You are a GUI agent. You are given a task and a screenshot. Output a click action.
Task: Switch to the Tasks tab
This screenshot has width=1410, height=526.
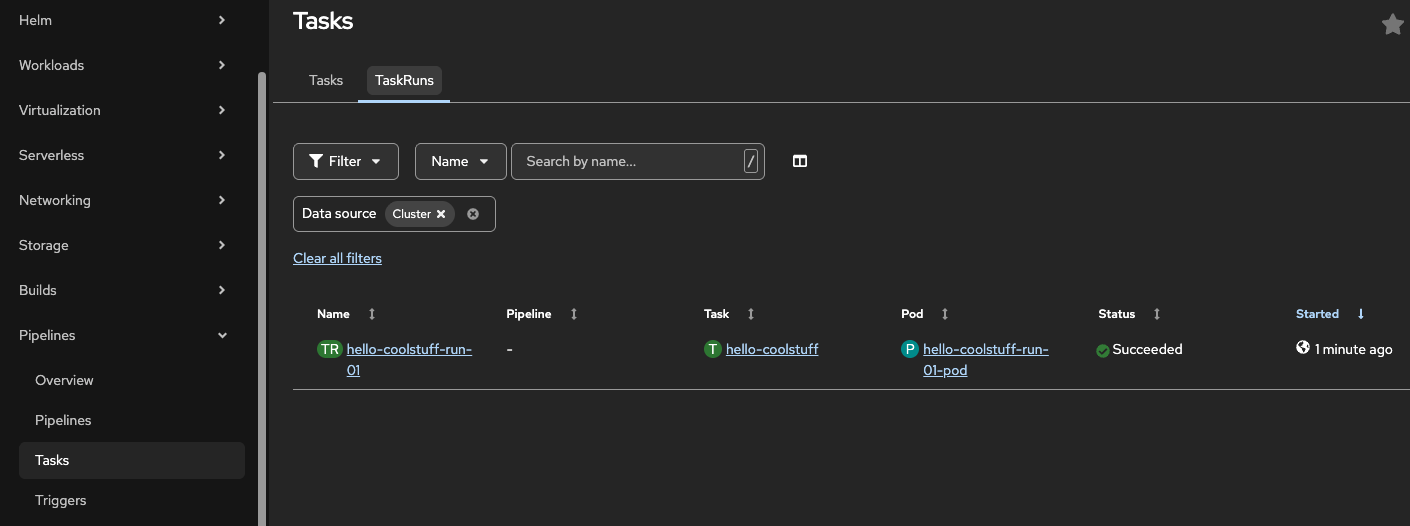point(326,80)
